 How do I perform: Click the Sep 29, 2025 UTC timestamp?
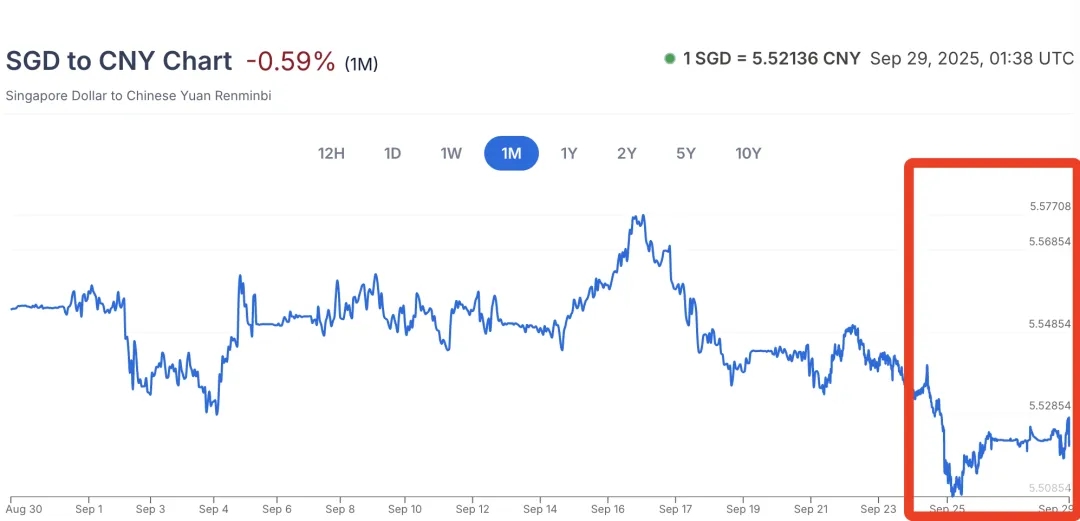tap(971, 59)
